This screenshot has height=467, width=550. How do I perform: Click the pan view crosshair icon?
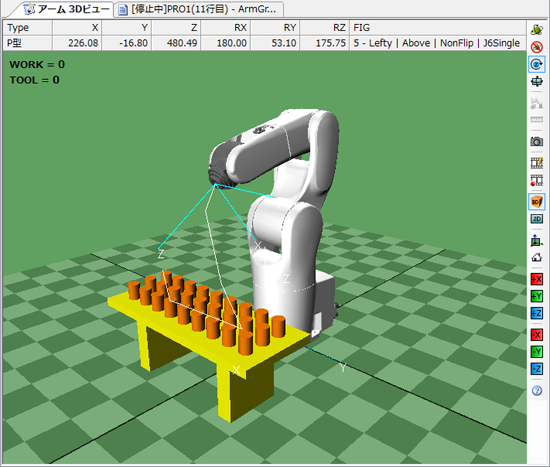537,81
